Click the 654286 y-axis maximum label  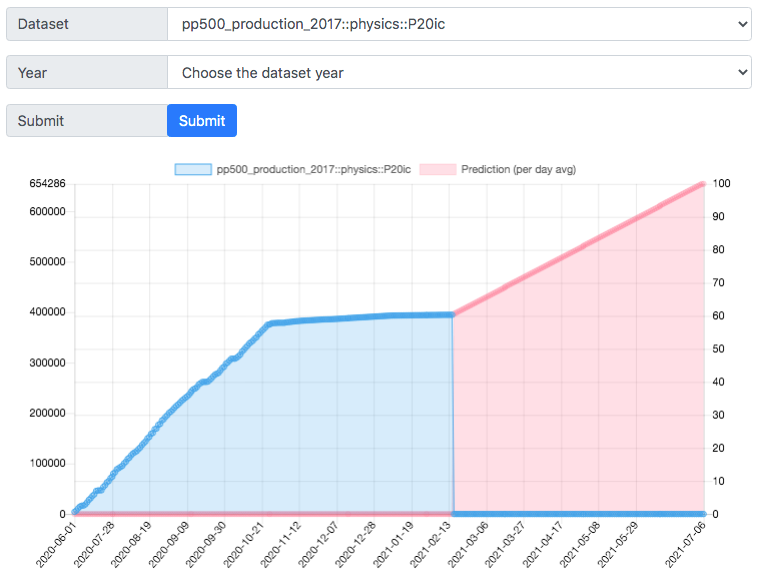47,183
